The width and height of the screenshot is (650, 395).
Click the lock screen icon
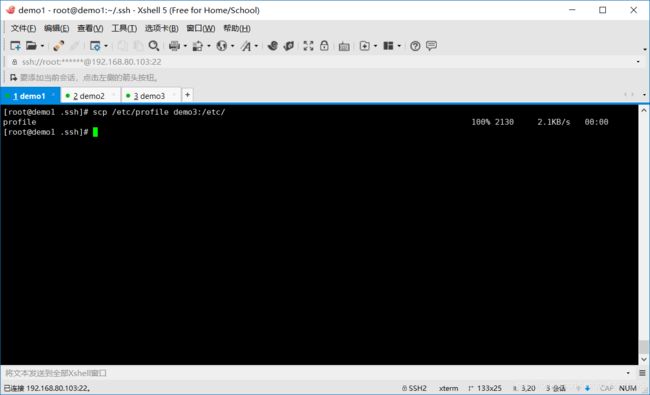[324, 46]
